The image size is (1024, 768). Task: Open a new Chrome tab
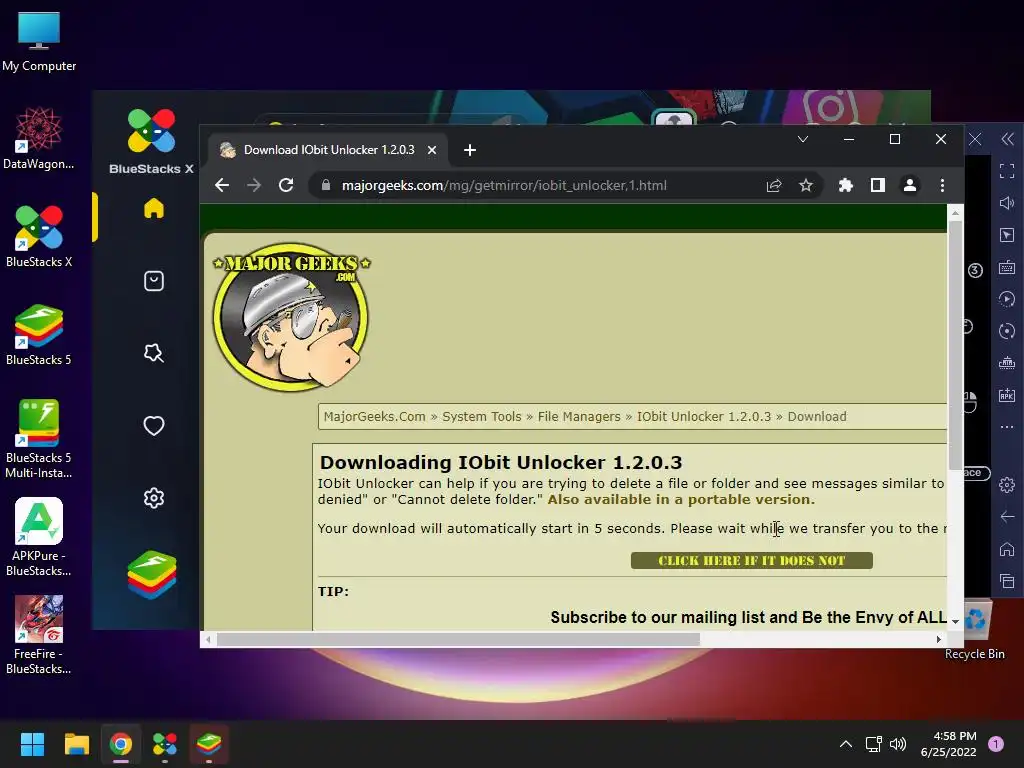tap(470, 150)
